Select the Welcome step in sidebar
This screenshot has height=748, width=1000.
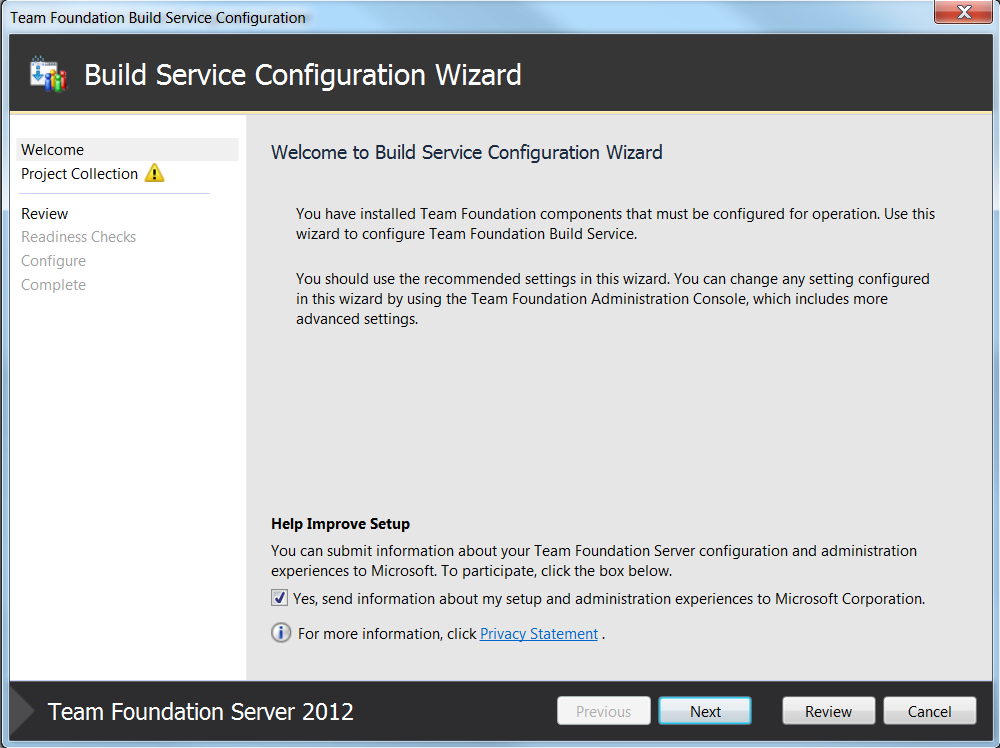click(128, 150)
